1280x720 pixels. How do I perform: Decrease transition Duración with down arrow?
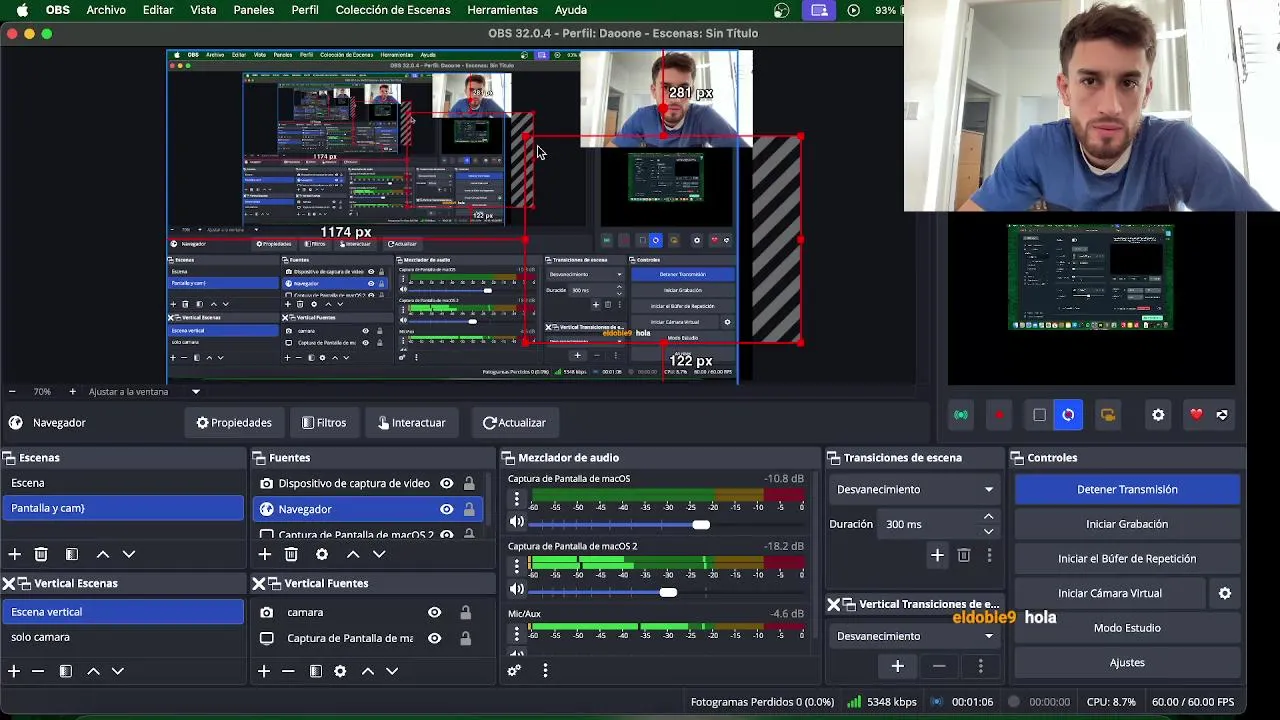tap(988, 531)
